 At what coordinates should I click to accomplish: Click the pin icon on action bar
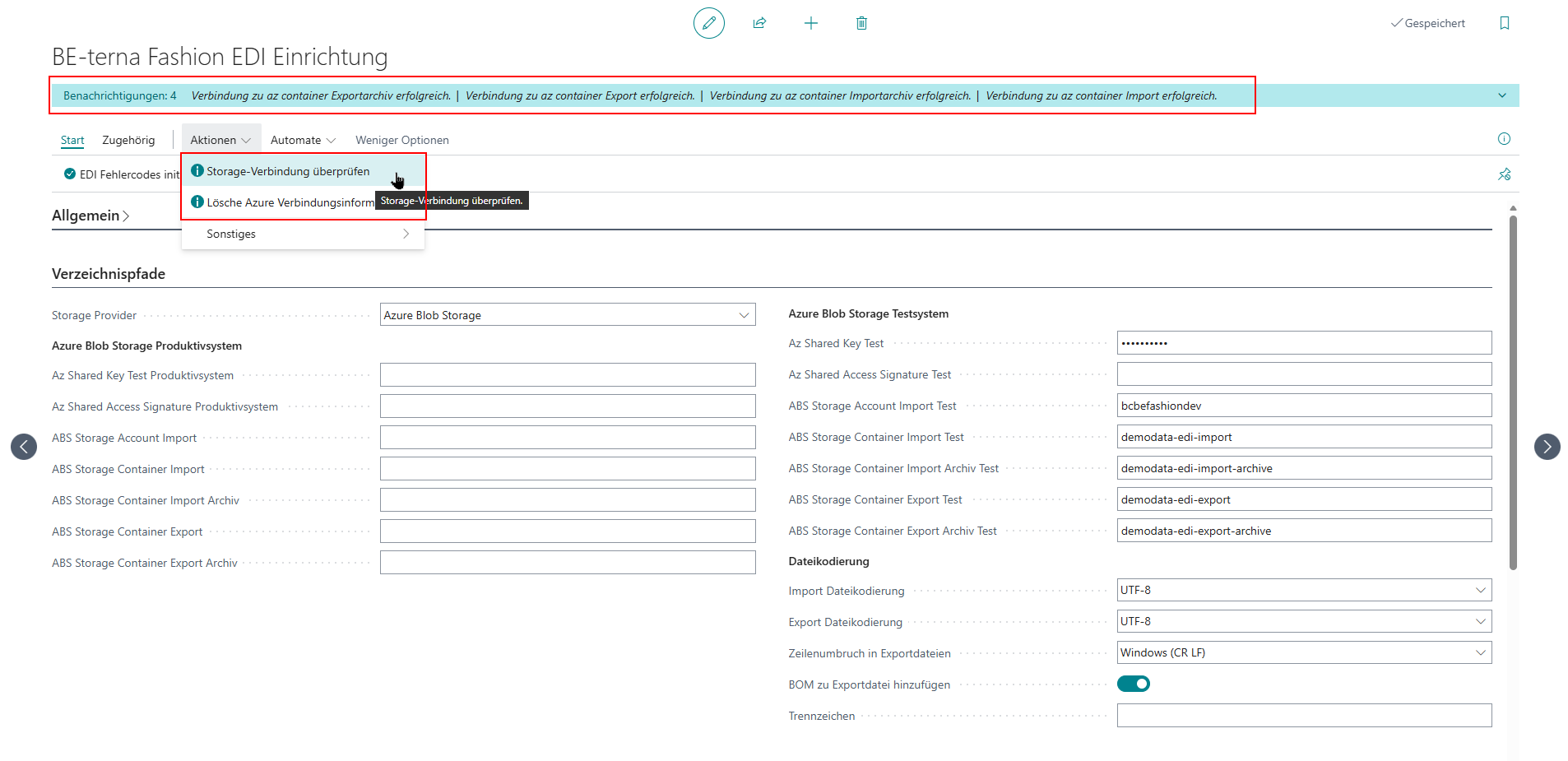[1504, 174]
